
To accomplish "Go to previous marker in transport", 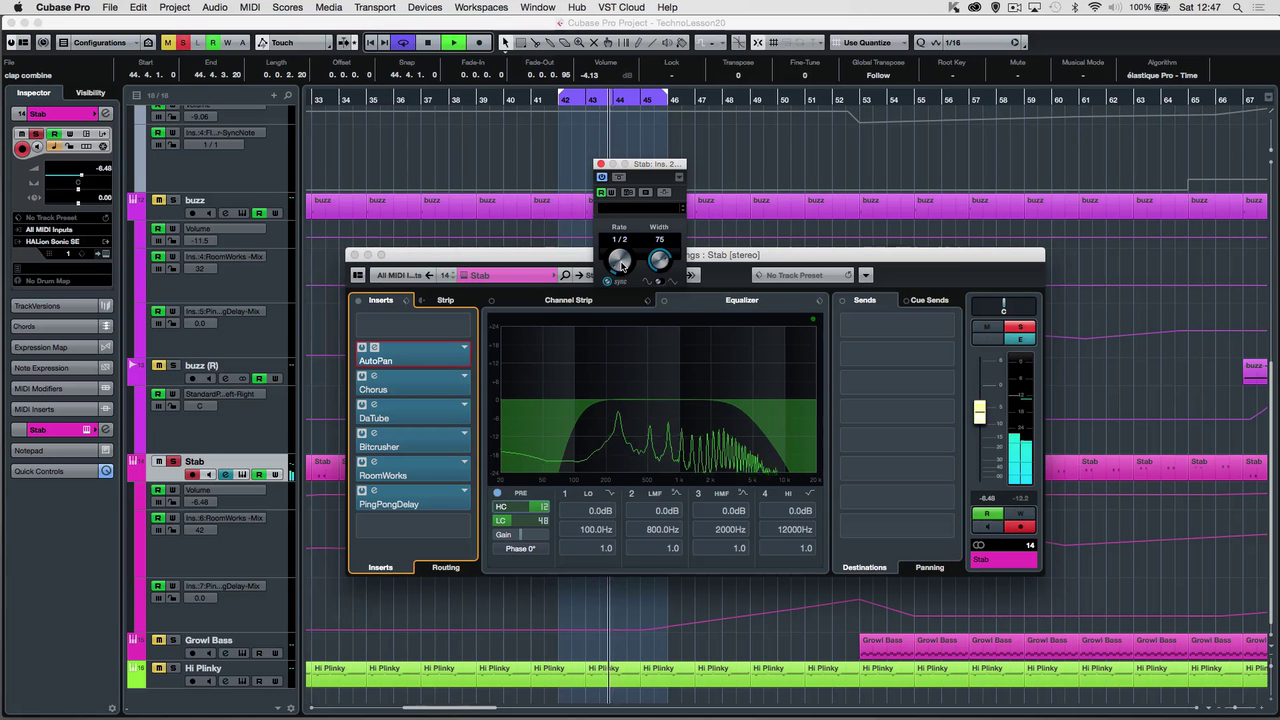I will 371,43.
